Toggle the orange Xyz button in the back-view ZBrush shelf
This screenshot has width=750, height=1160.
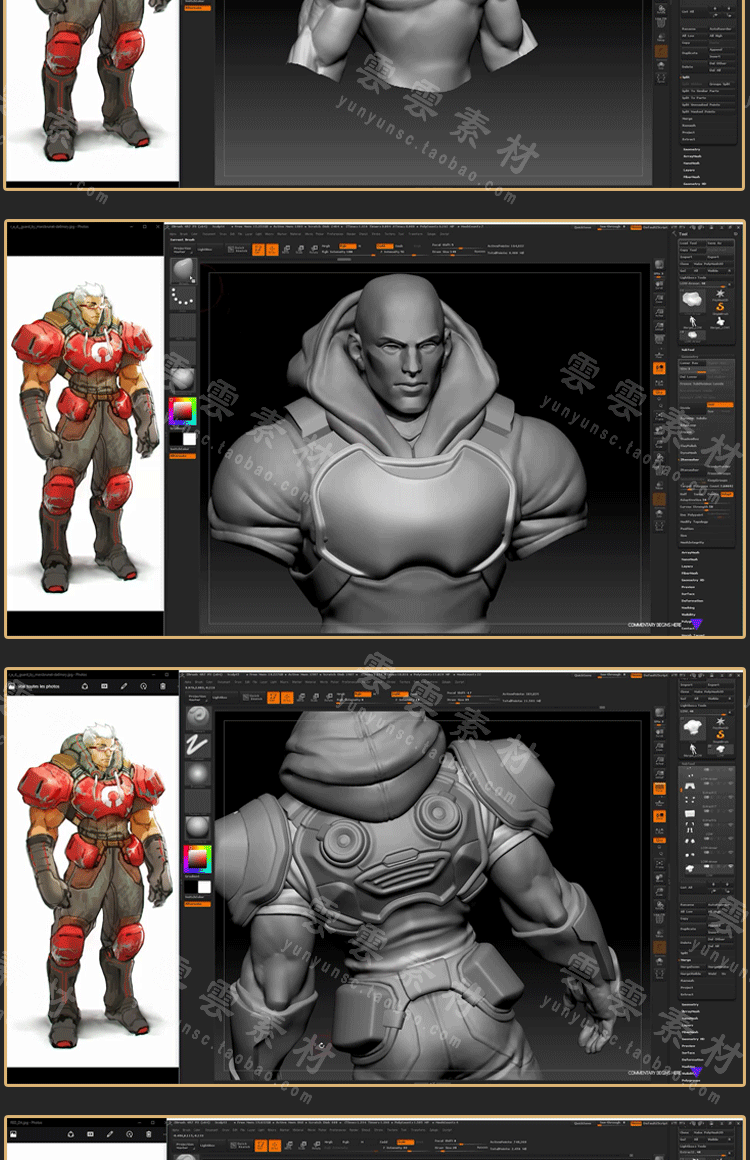659,840
